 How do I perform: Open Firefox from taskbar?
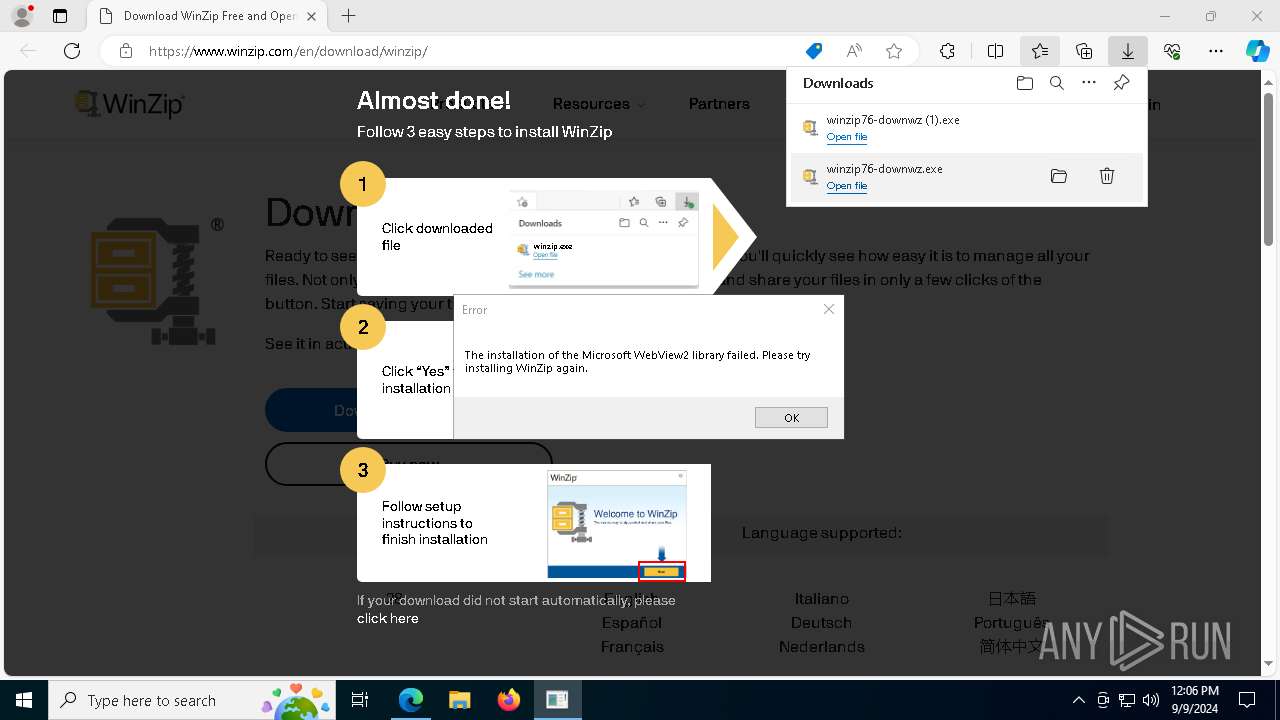coord(509,700)
